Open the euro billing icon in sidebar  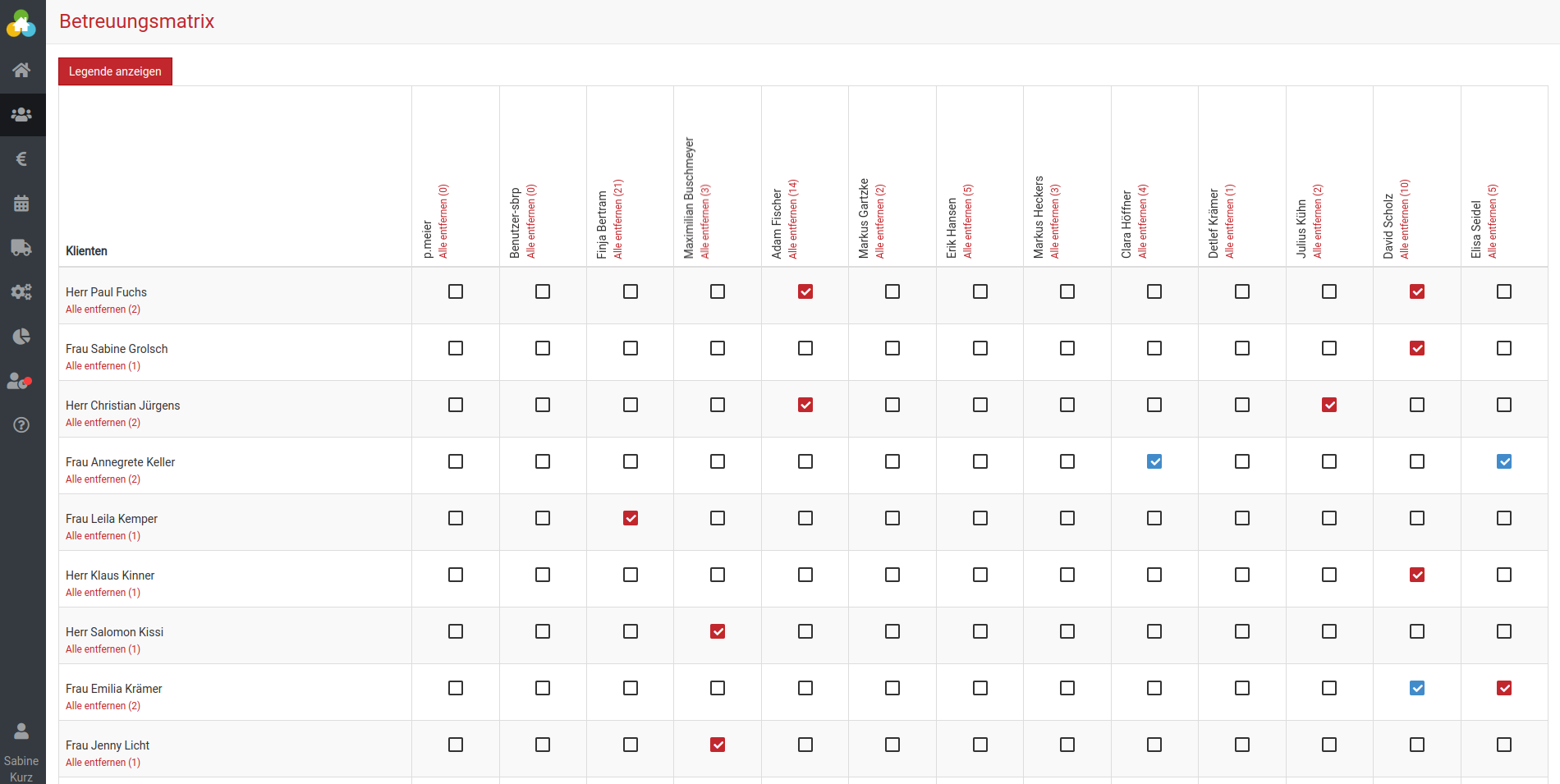21,158
